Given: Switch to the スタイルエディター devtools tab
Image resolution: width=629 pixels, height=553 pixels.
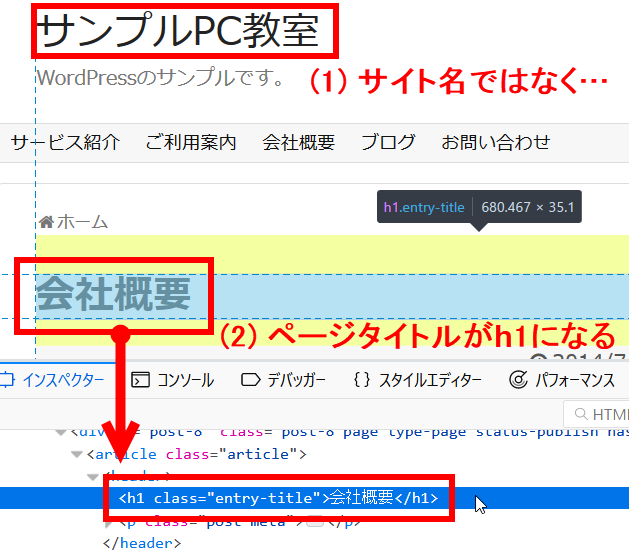Looking at the screenshot, I should pos(430,380).
